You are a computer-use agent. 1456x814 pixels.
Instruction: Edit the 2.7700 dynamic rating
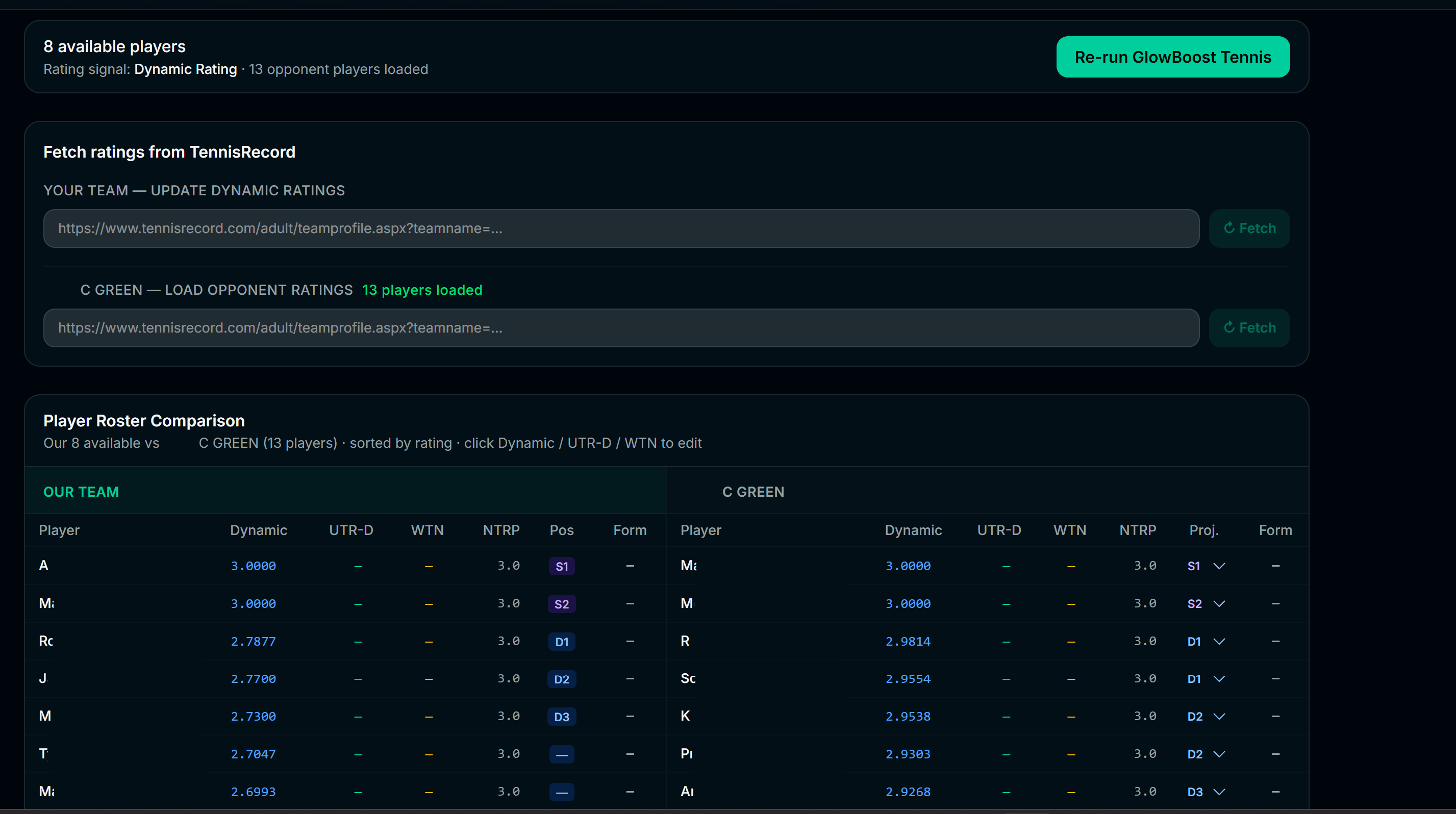(x=253, y=679)
